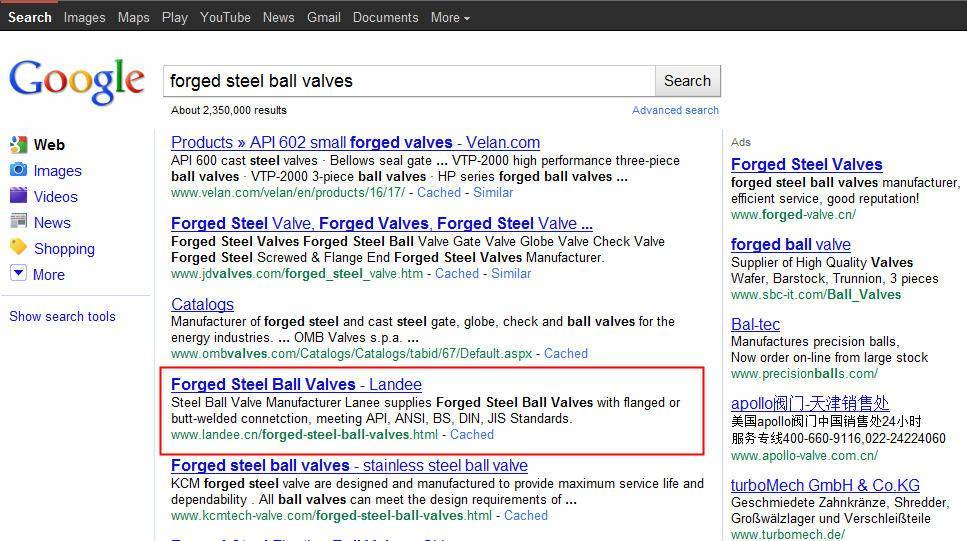This screenshot has width=967, height=541.
Task: Click www.kcmtech-valve.com result URL text
Action: [x=331, y=515]
